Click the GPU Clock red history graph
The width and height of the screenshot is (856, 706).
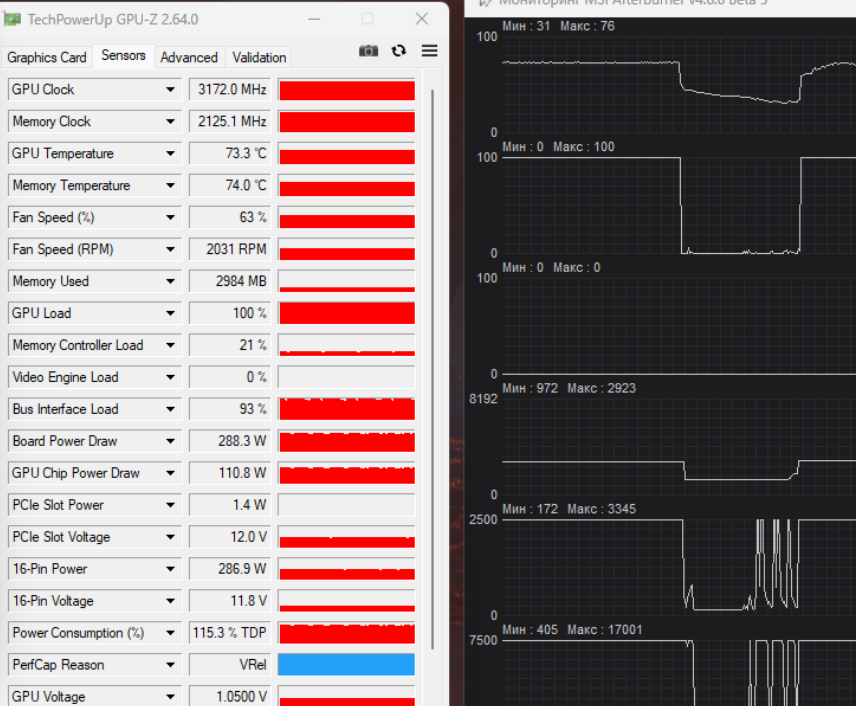click(347, 90)
